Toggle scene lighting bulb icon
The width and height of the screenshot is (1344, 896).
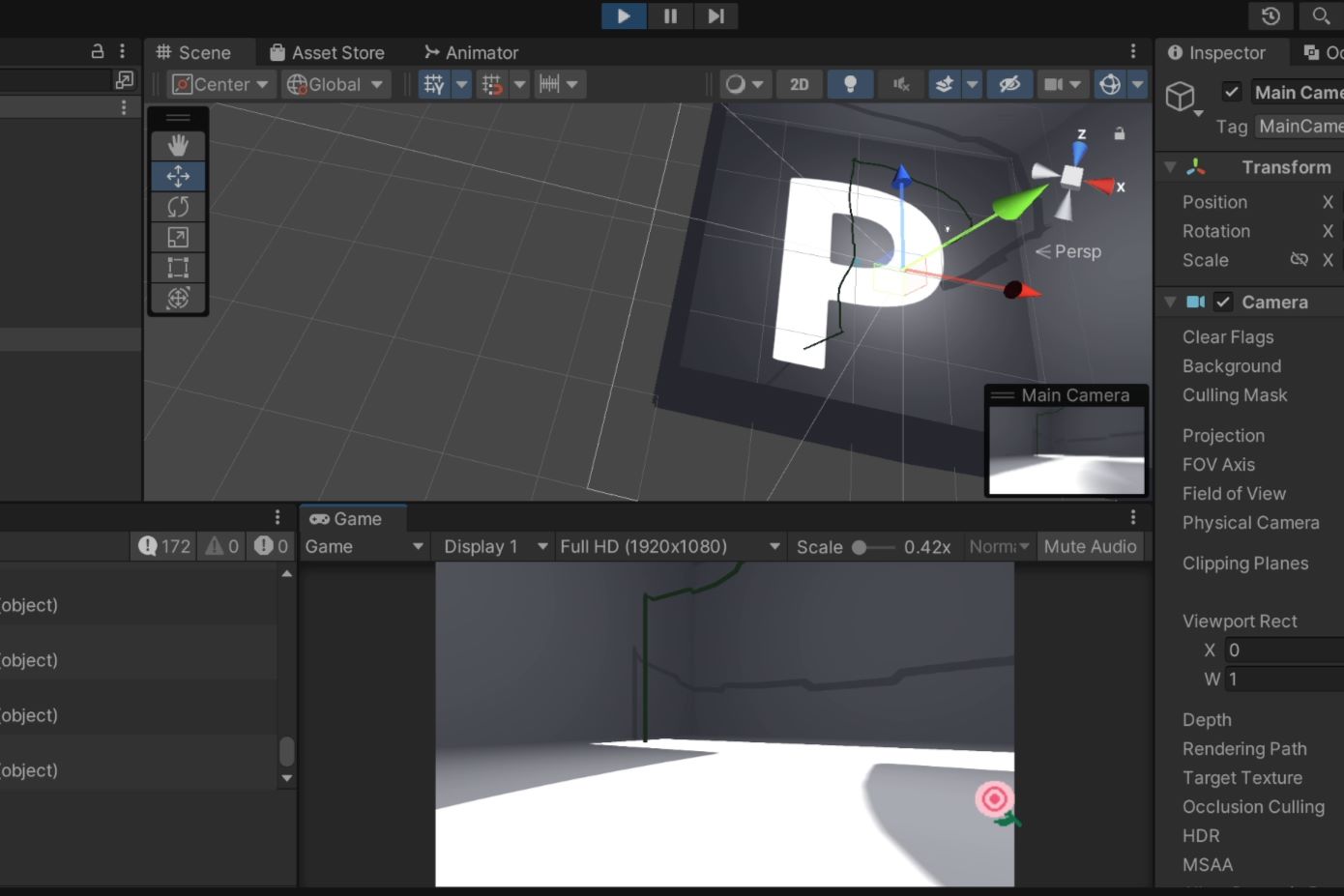[x=850, y=84]
